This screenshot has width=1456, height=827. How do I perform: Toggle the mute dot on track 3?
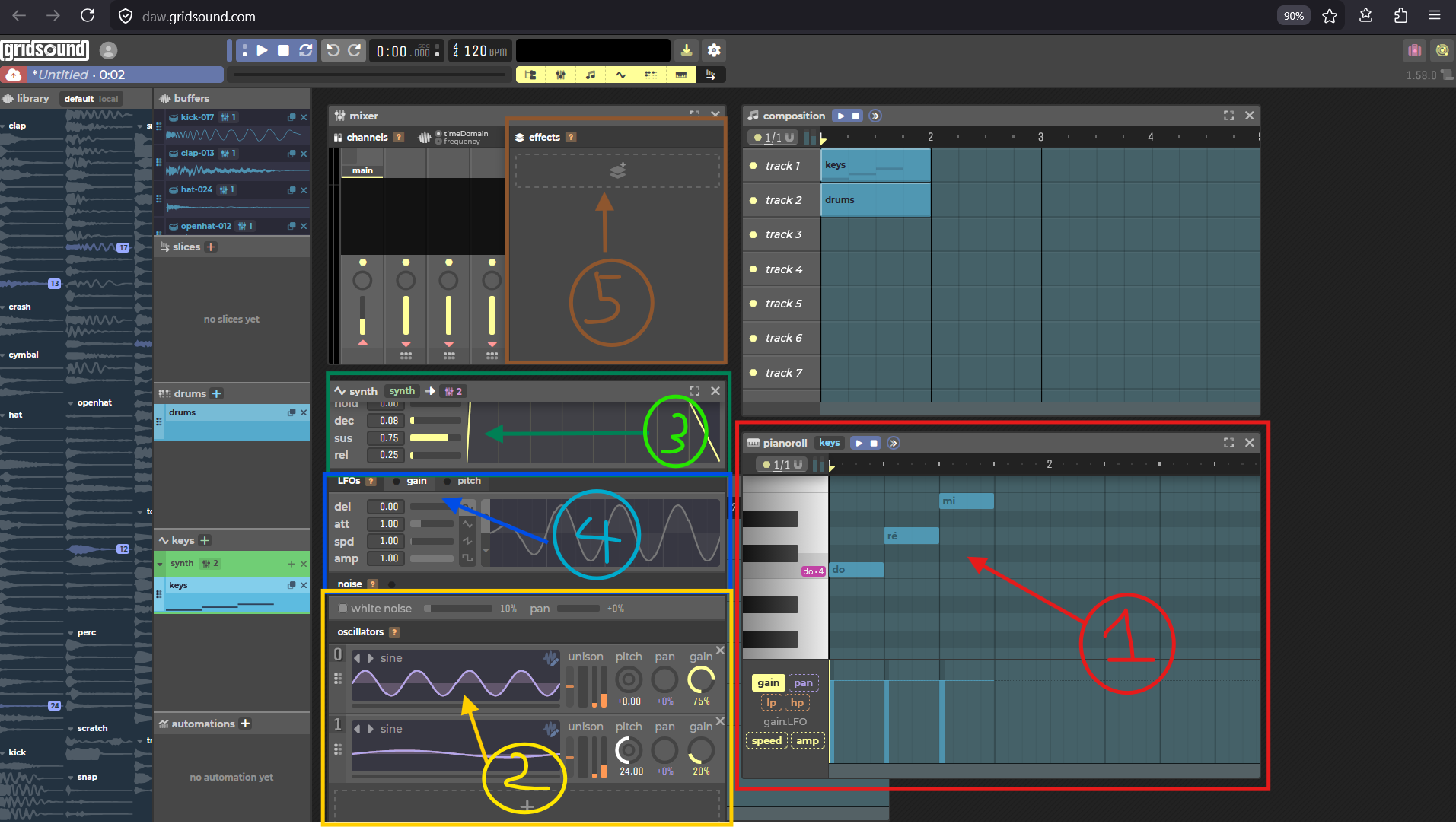click(753, 234)
